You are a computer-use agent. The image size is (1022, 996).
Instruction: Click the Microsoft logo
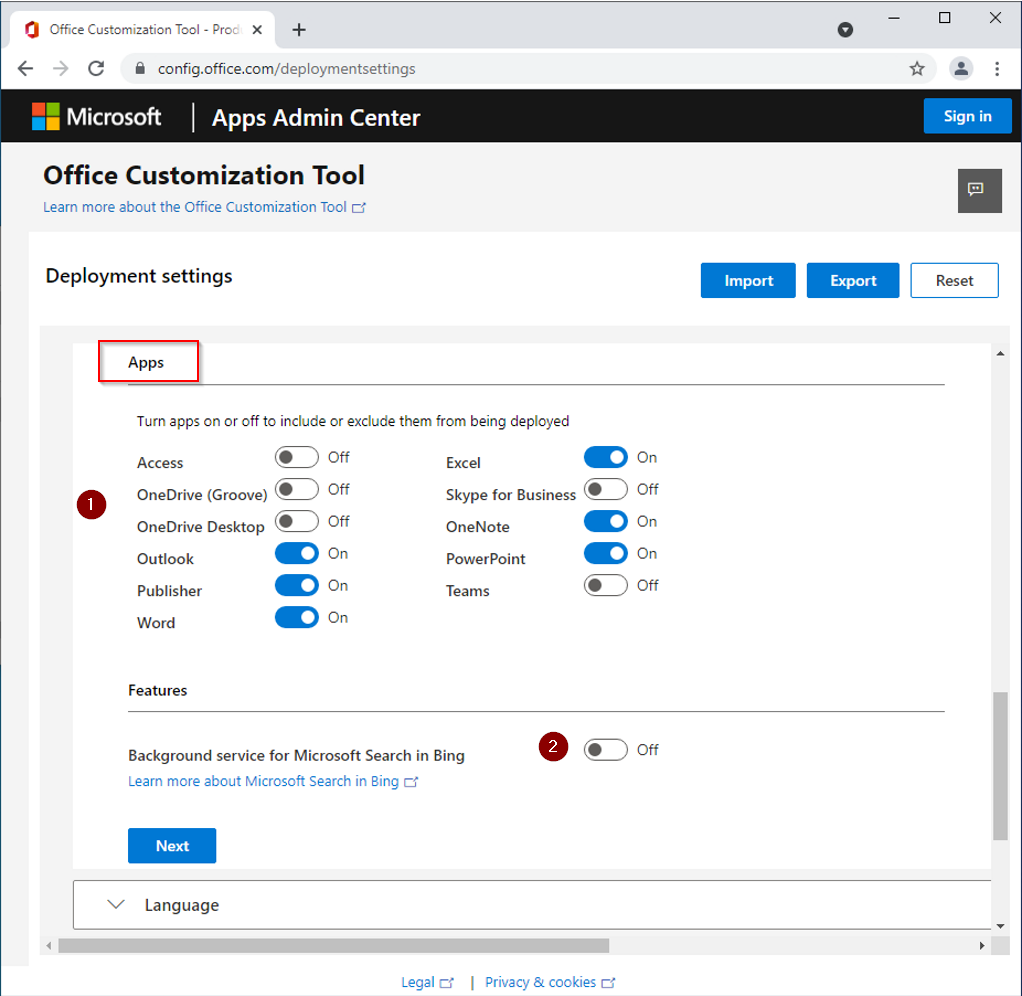point(96,117)
